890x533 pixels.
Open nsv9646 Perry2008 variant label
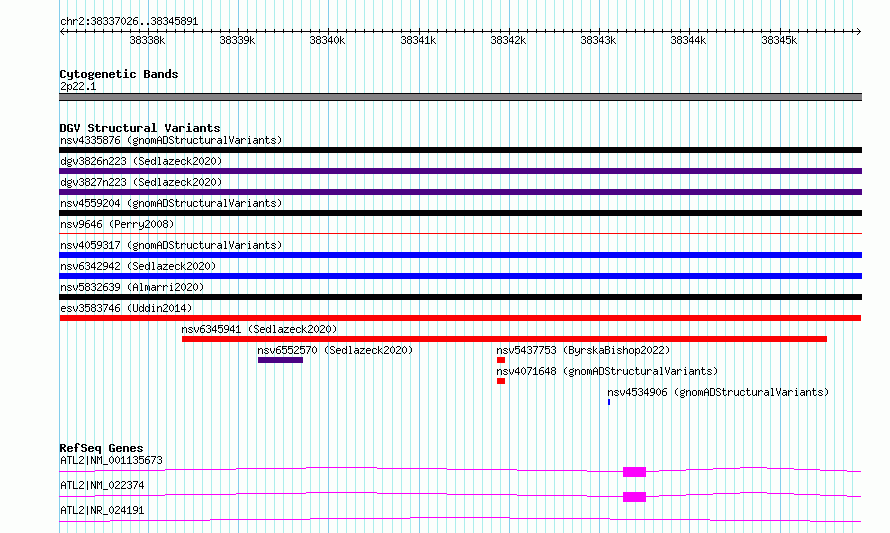[x=117, y=224]
